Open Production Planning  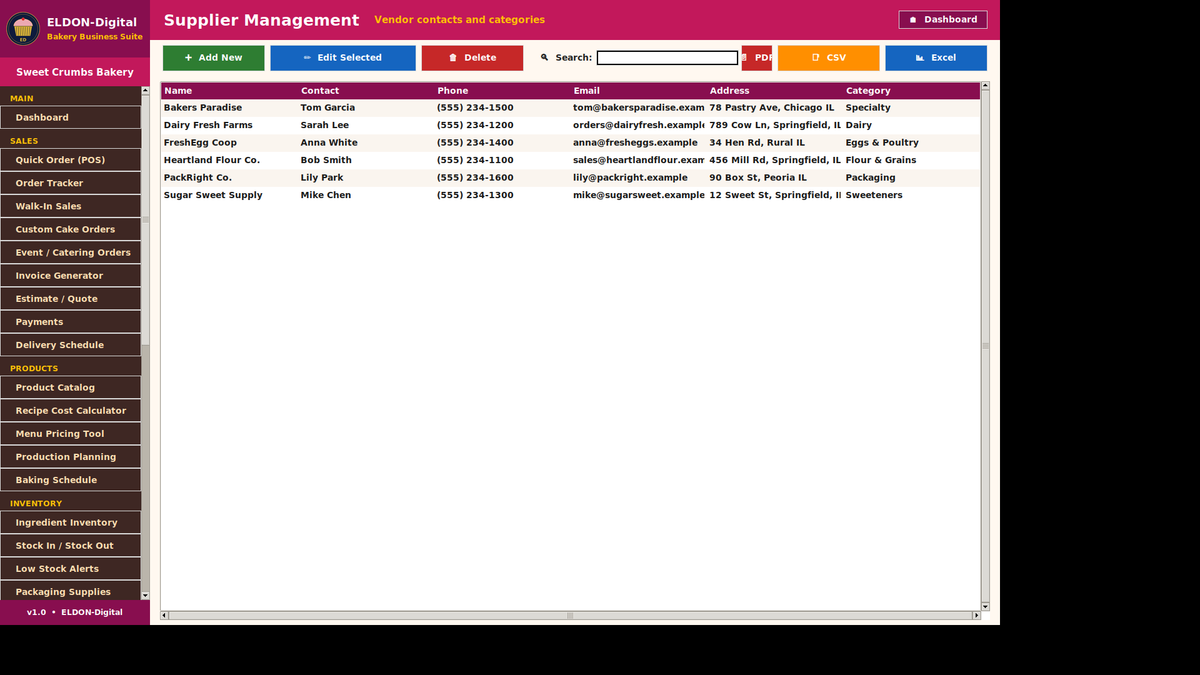click(70, 457)
